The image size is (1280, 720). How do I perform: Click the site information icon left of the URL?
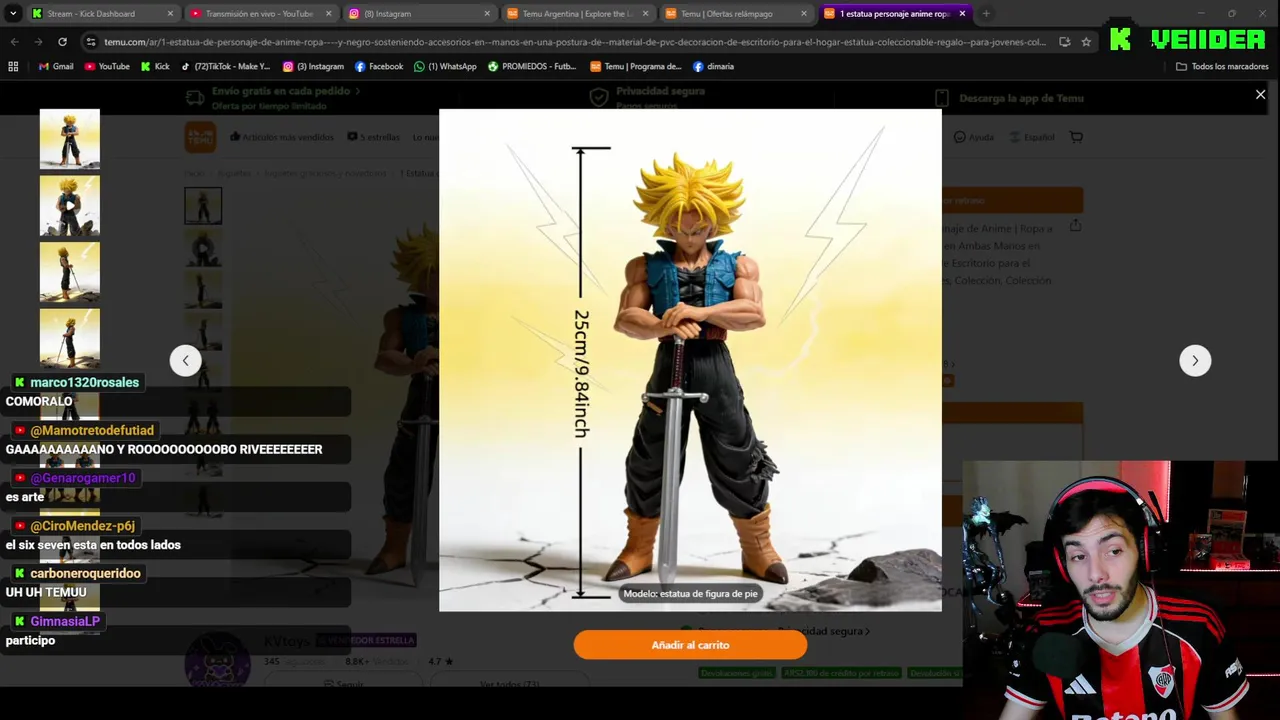click(x=91, y=42)
